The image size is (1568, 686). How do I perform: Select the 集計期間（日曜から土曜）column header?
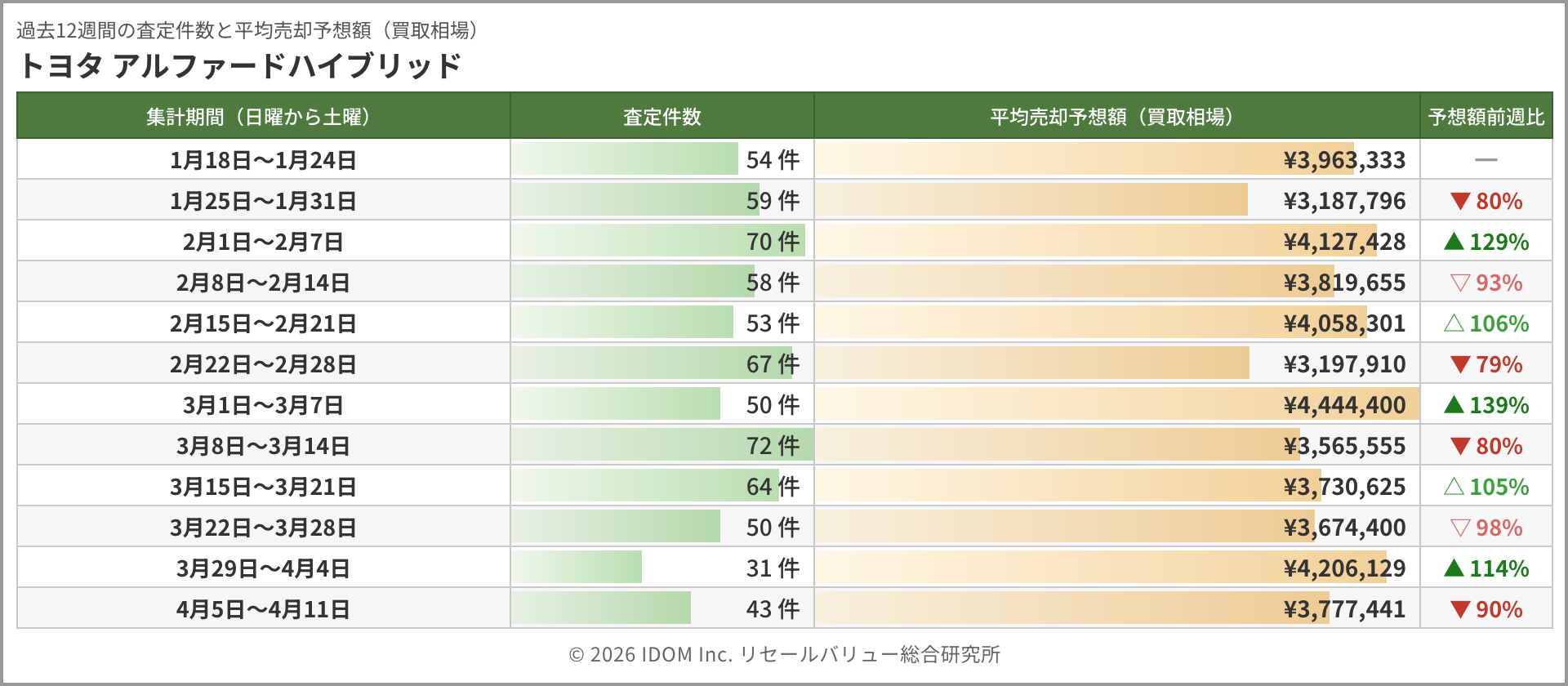(263, 117)
